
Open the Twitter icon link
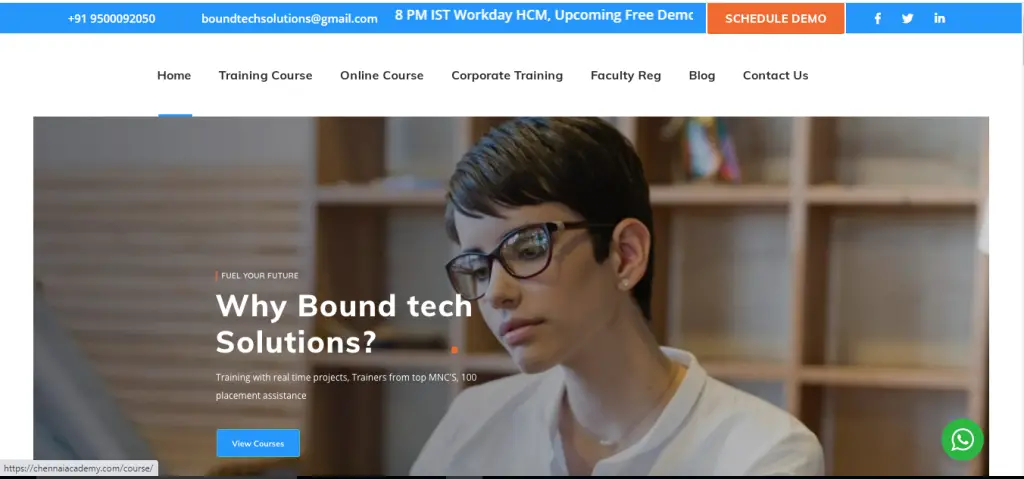(x=908, y=18)
